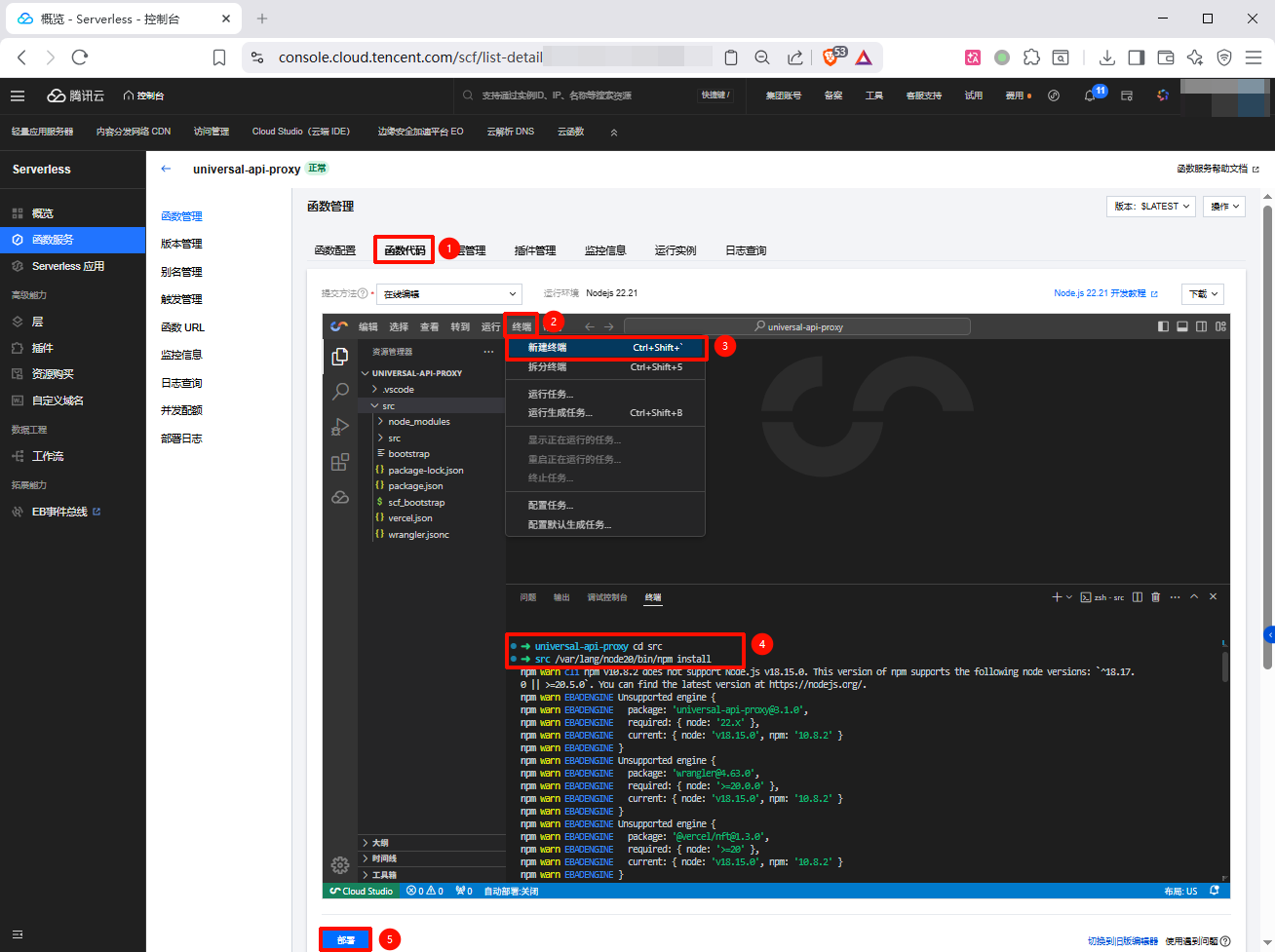Expand the node_modules folder in the file tree

pyautogui.click(x=418, y=422)
